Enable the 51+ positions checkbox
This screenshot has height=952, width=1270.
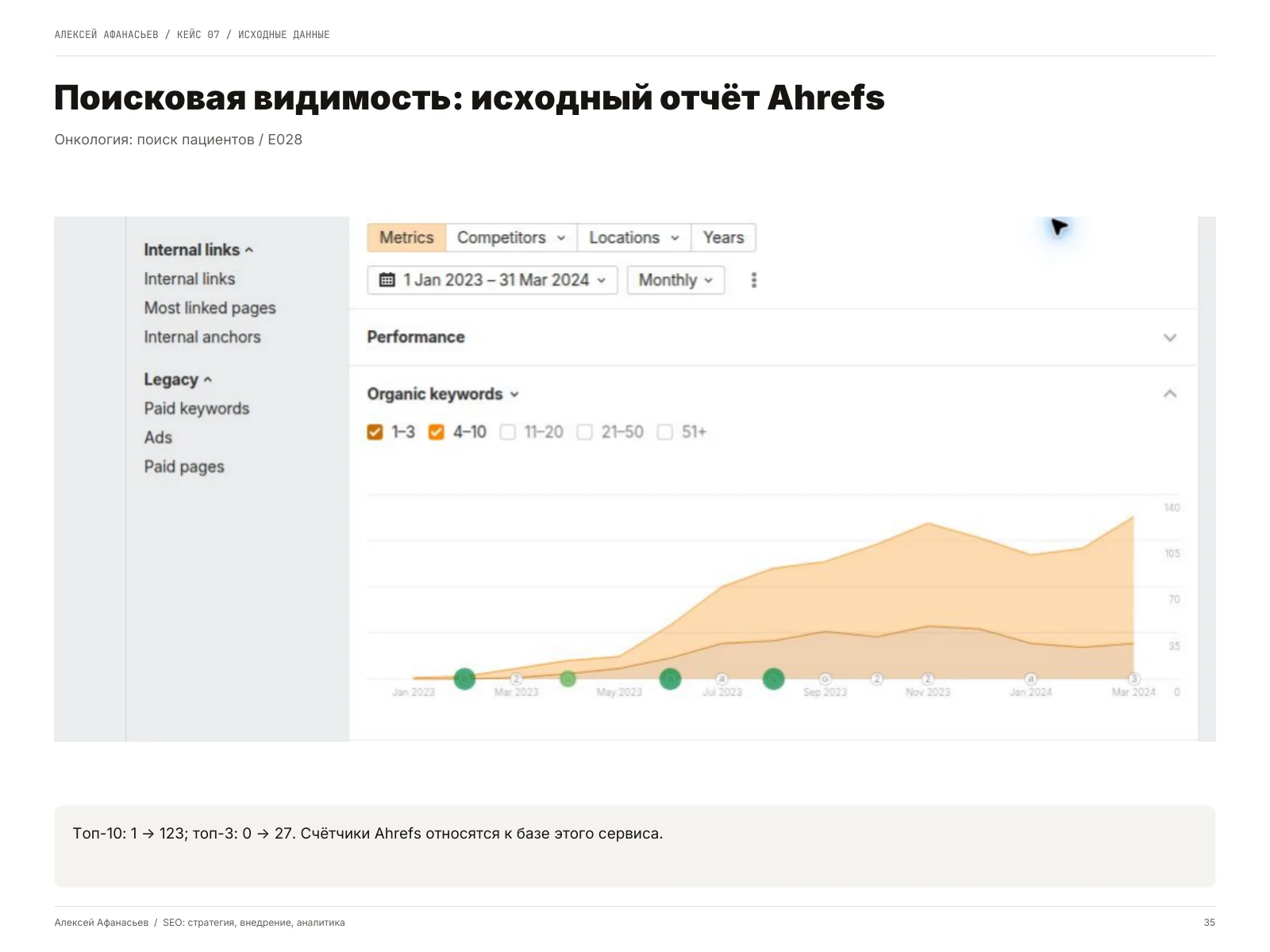[x=665, y=432]
